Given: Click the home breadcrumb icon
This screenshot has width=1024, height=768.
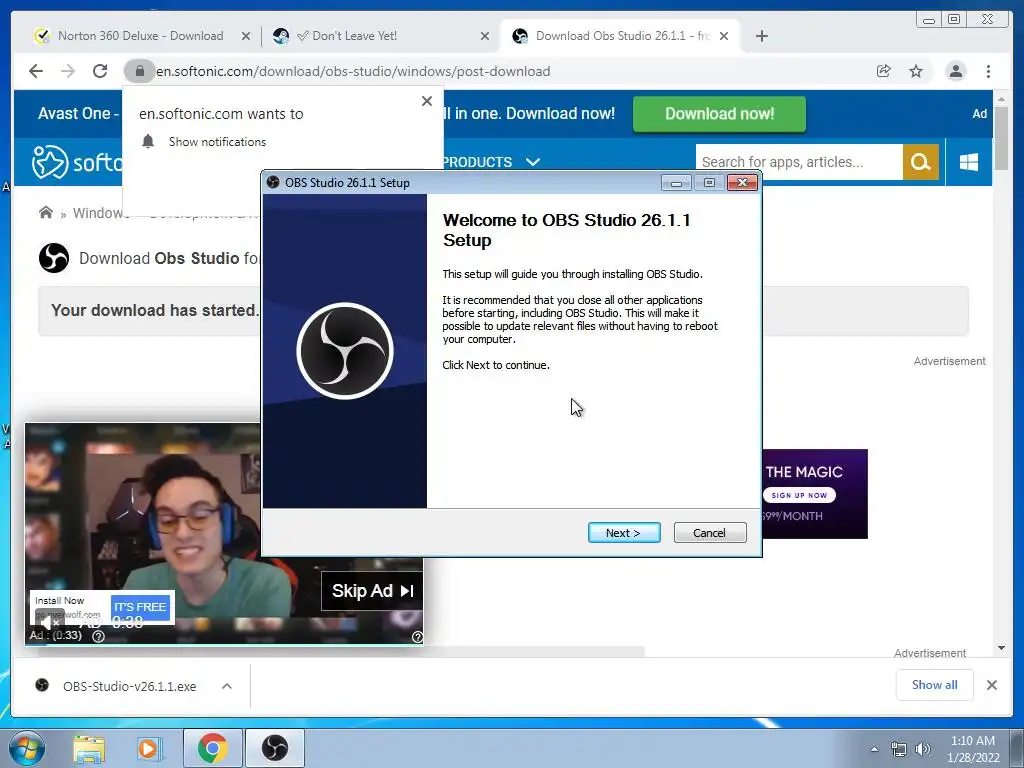Looking at the screenshot, I should [x=46, y=212].
